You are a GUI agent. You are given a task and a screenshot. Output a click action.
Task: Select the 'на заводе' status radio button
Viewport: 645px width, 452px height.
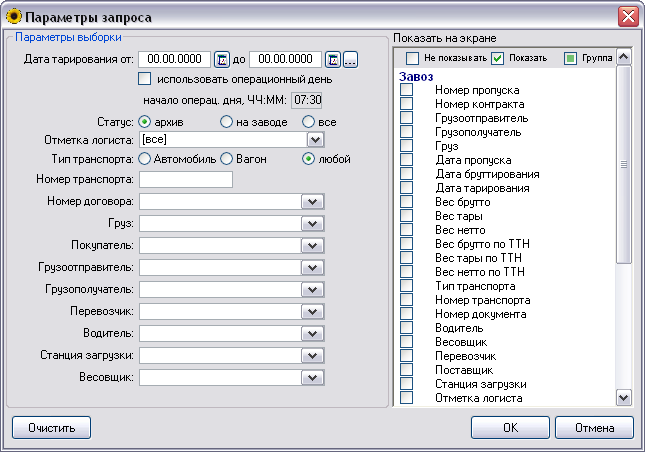coord(227,121)
